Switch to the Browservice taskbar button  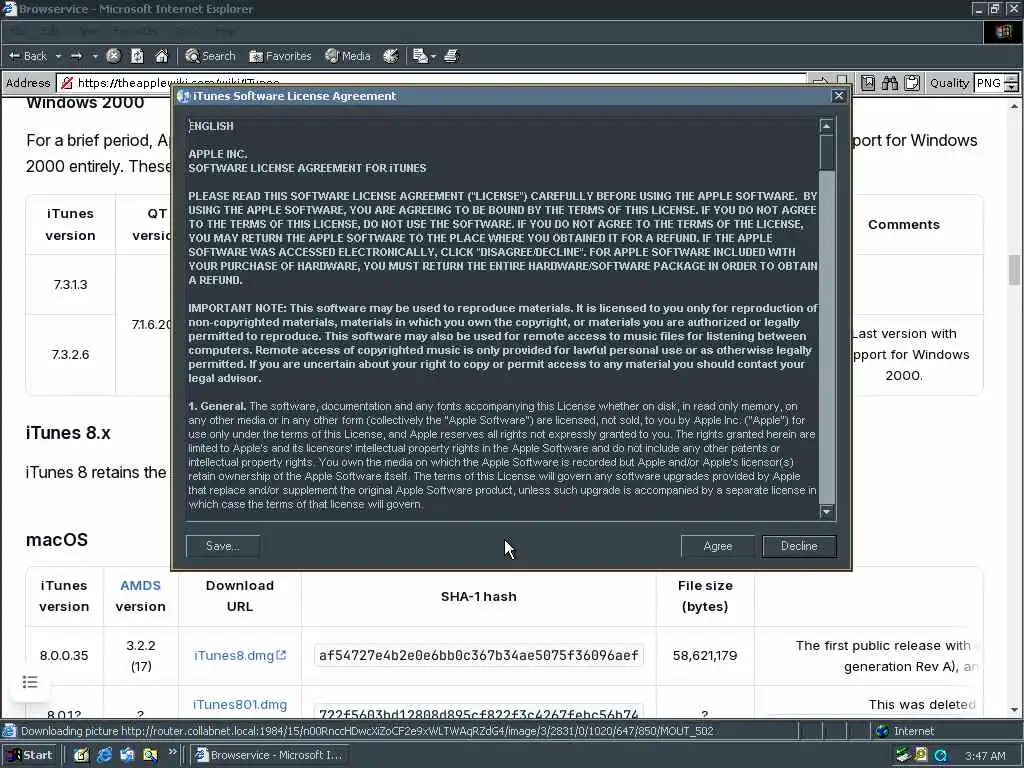point(268,755)
